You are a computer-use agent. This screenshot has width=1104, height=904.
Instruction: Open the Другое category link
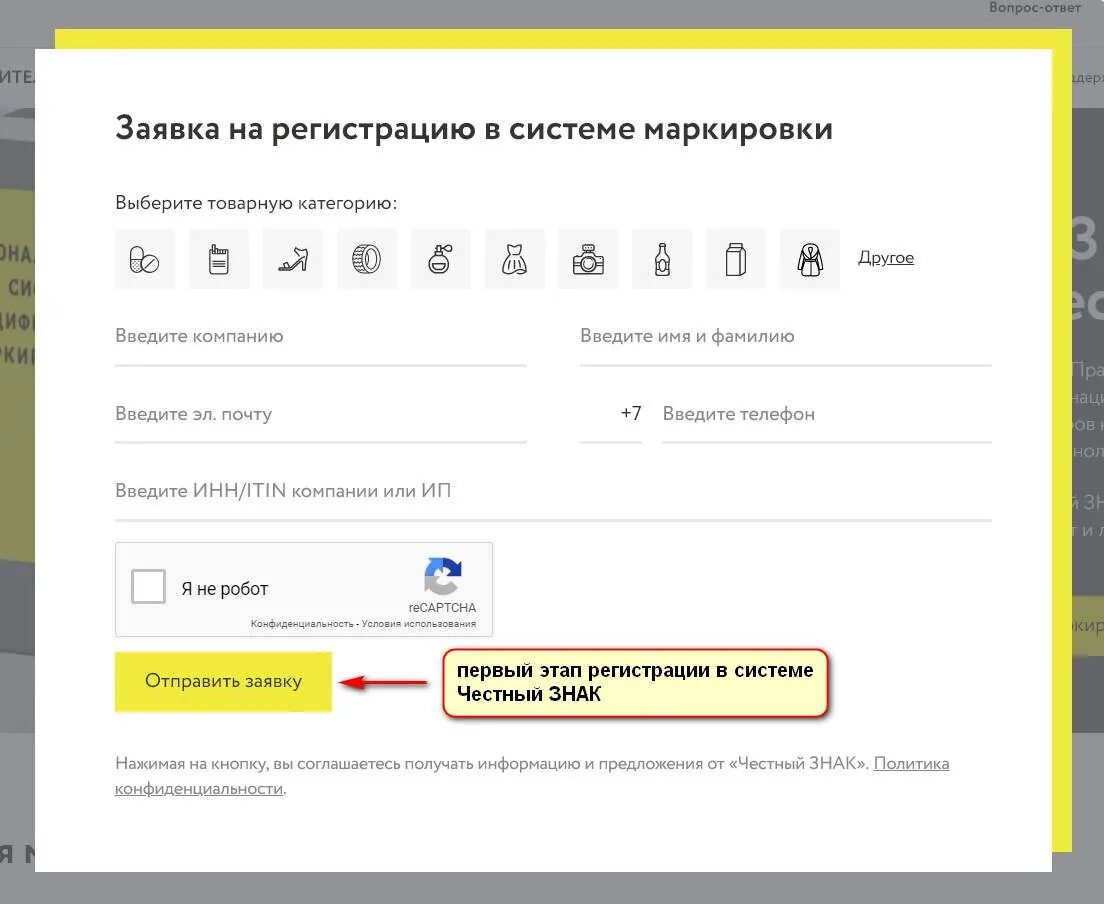tap(886, 258)
